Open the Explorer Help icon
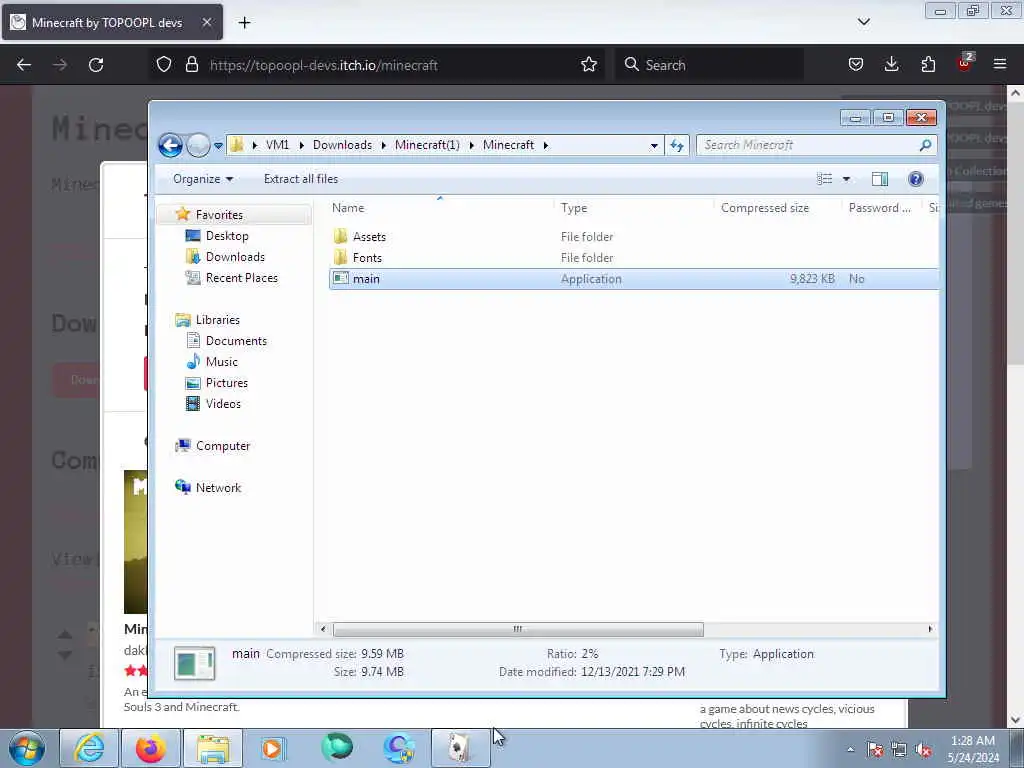Screen dimensions: 1024x768 (916, 179)
